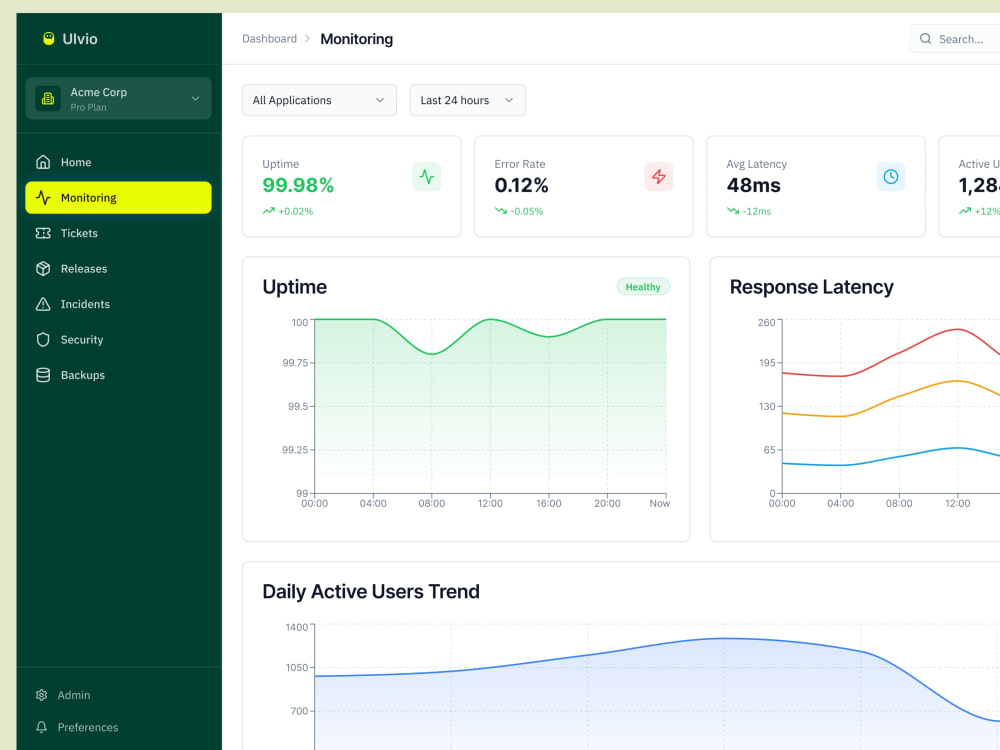Click the orange line in Response Latency chart

pos(899,397)
